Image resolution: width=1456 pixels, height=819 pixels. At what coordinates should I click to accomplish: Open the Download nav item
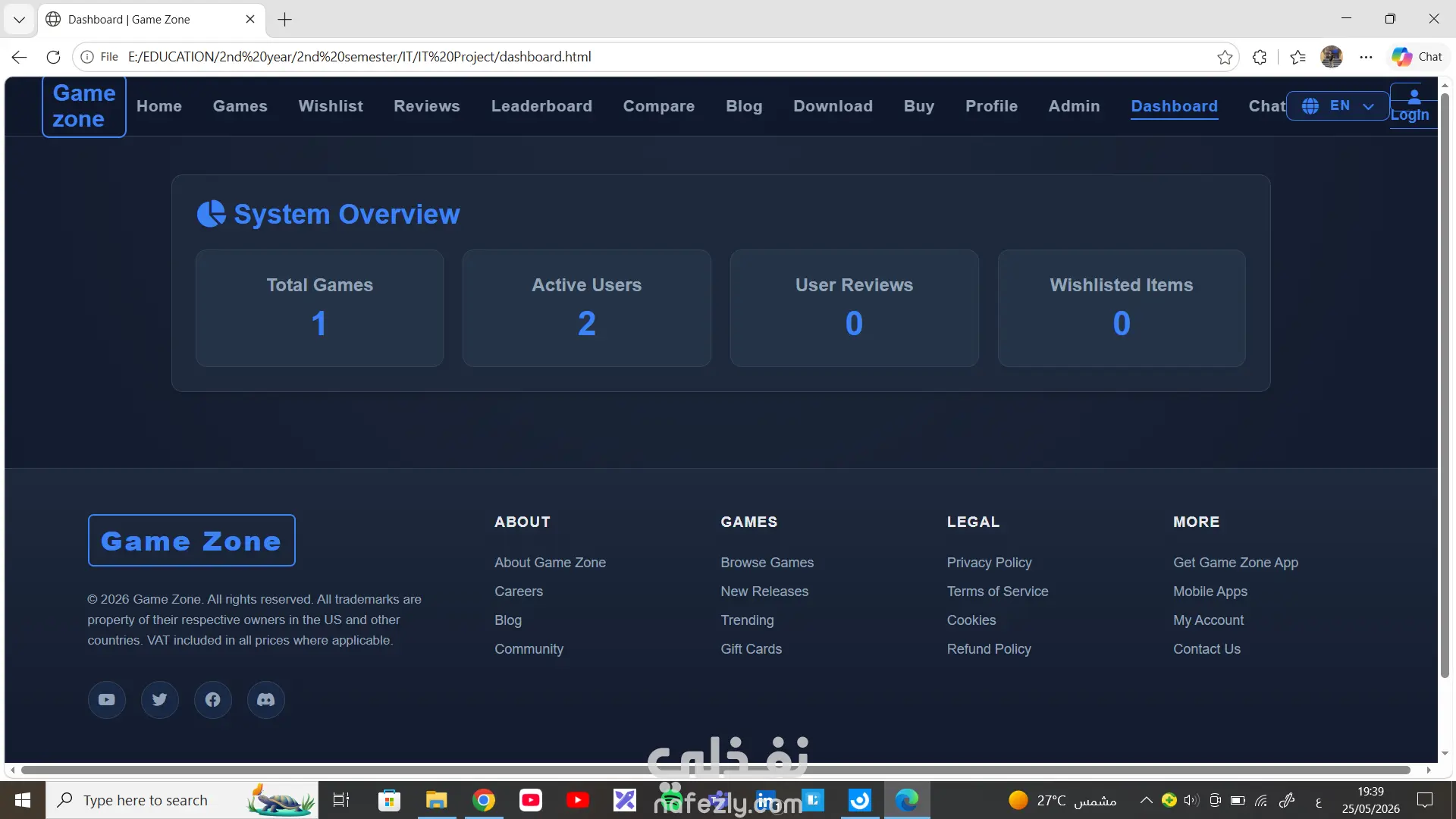coord(833,106)
